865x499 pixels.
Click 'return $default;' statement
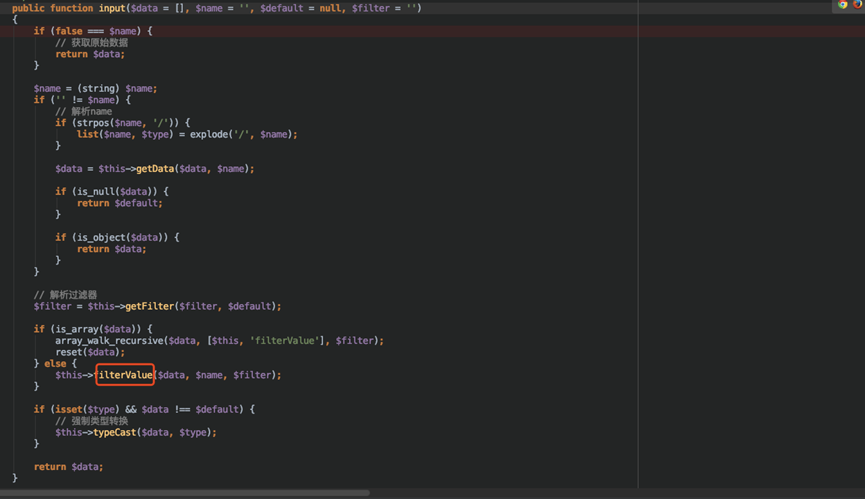click(120, 203)
